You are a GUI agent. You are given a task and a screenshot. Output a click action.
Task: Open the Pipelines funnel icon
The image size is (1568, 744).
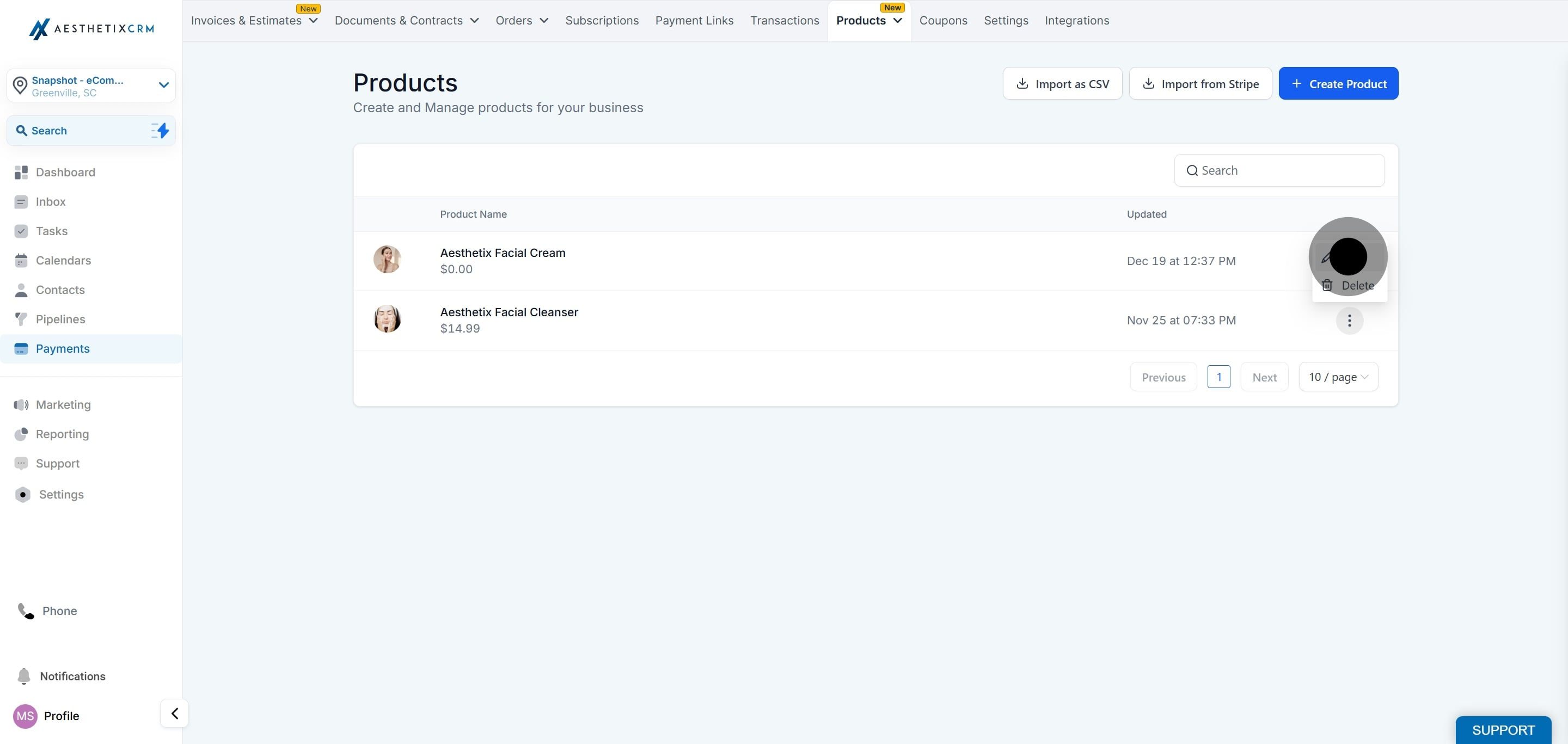click(x=21, y=319)
